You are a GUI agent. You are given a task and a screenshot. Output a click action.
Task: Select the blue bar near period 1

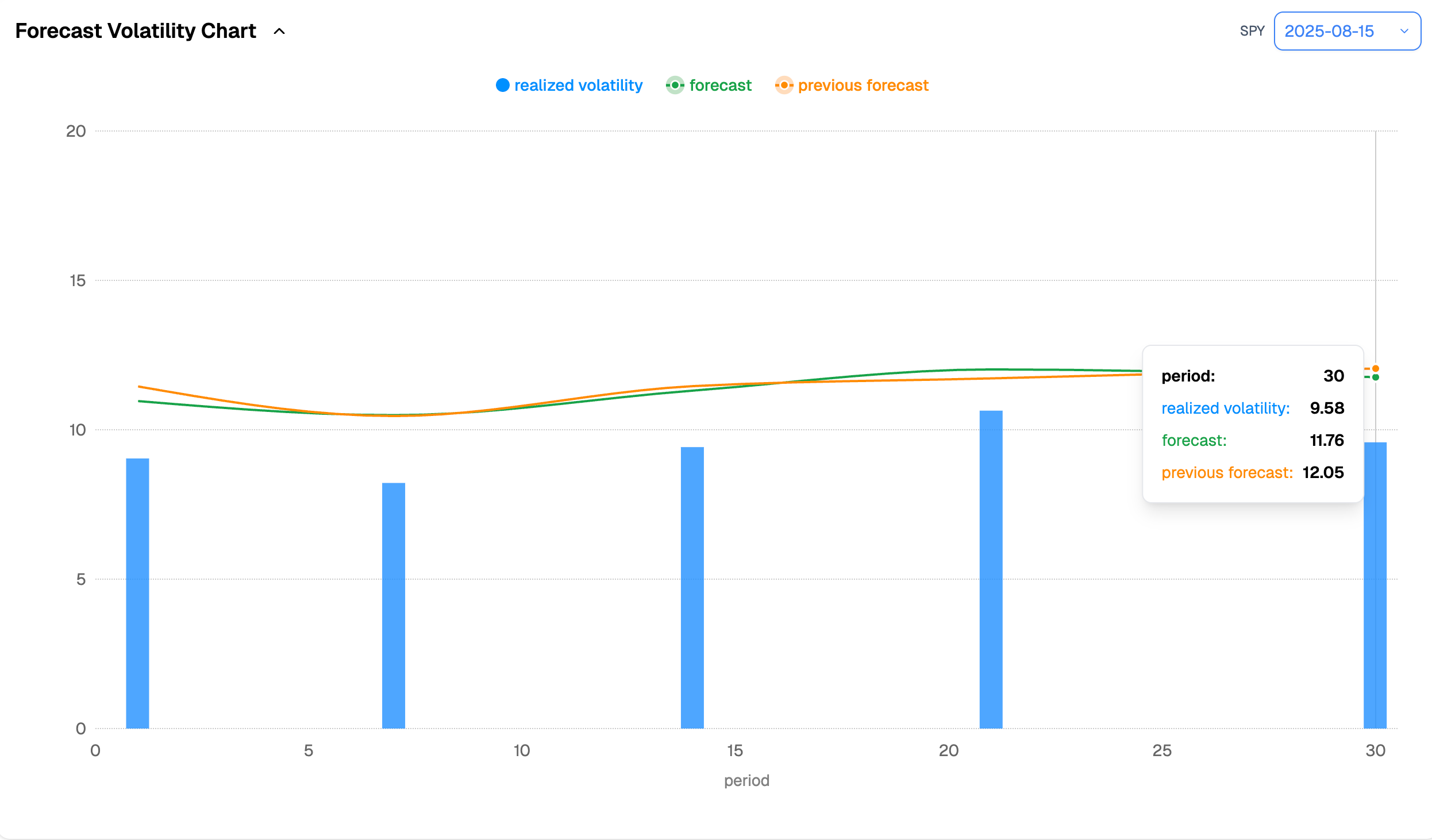(137, 592)
